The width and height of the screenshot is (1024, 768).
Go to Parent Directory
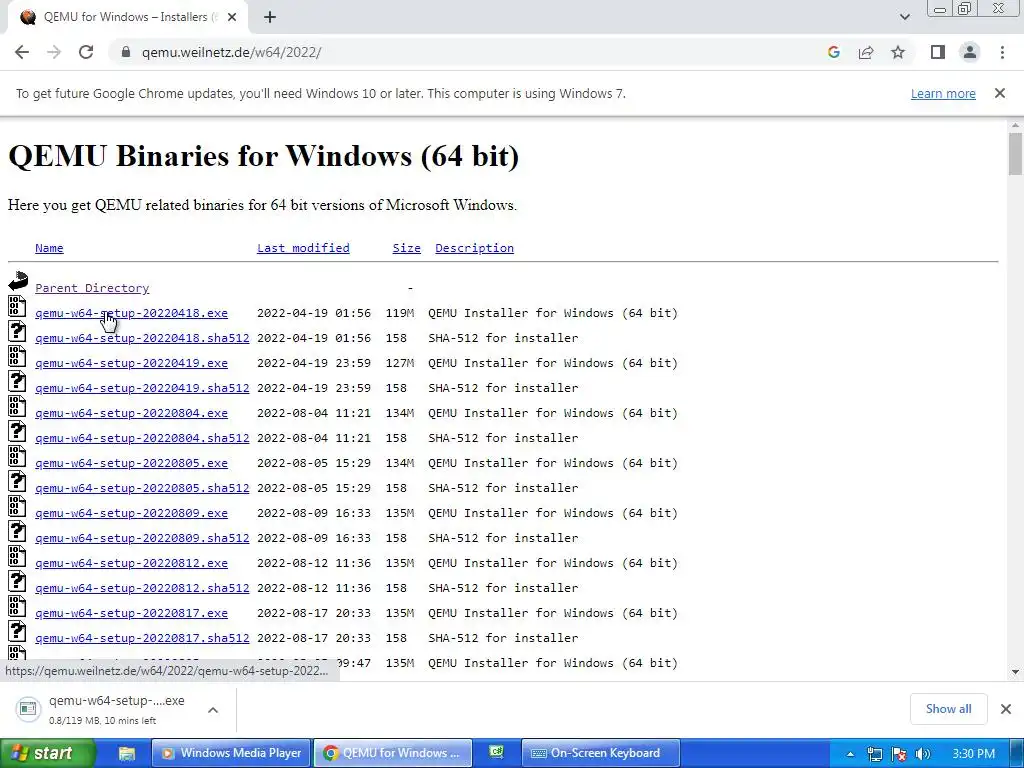[92, 288]
